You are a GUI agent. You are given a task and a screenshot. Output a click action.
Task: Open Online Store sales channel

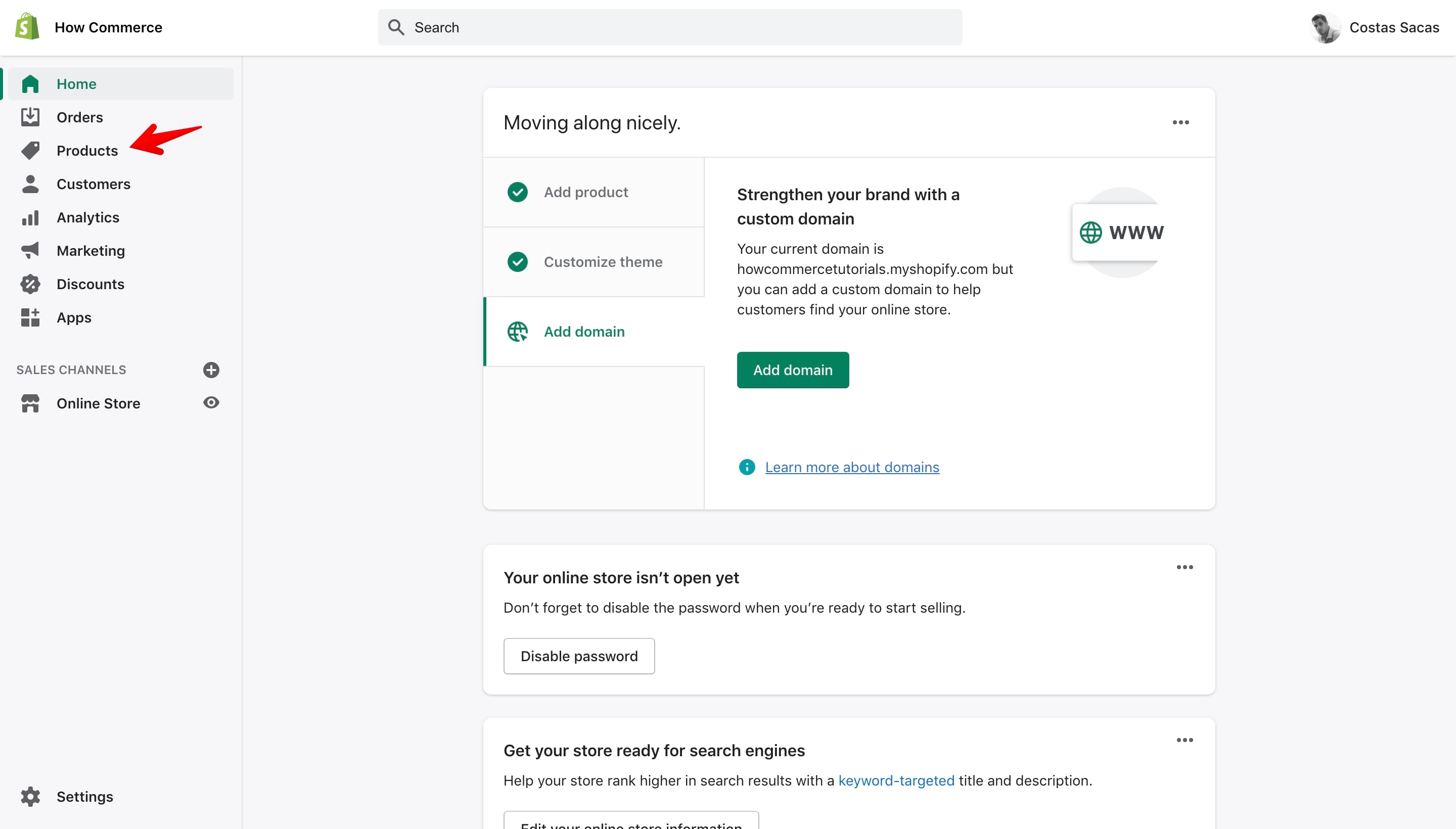pos(98,403)
